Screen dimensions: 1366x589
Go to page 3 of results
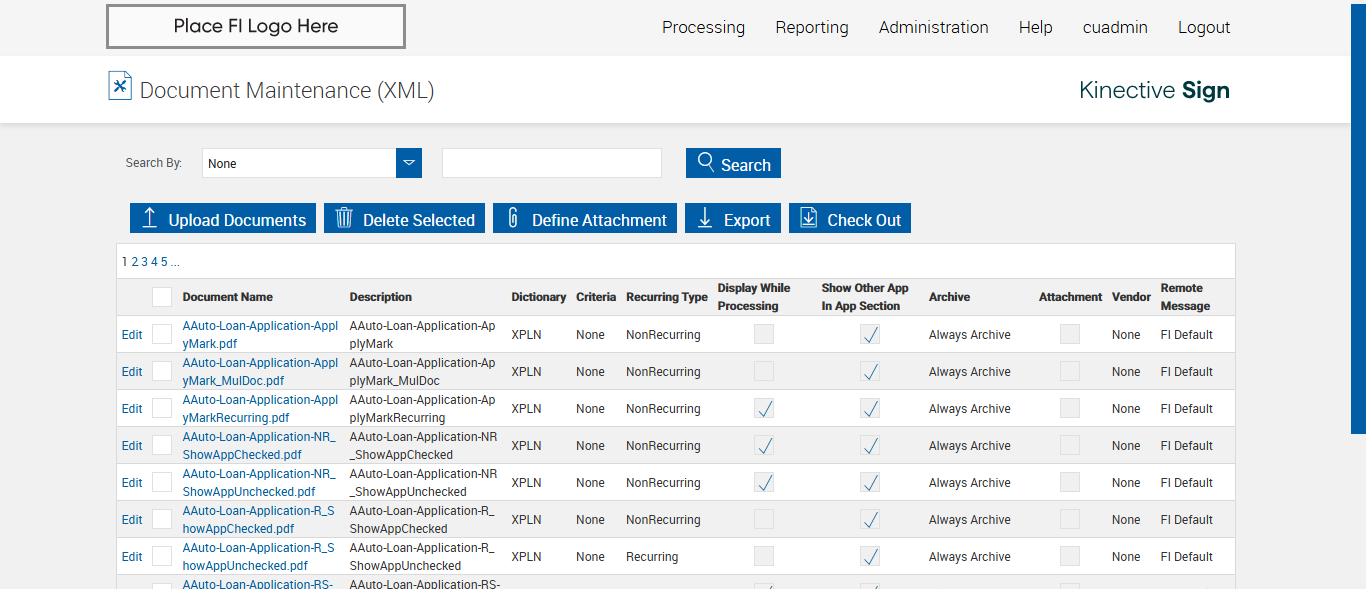[144, 262]
